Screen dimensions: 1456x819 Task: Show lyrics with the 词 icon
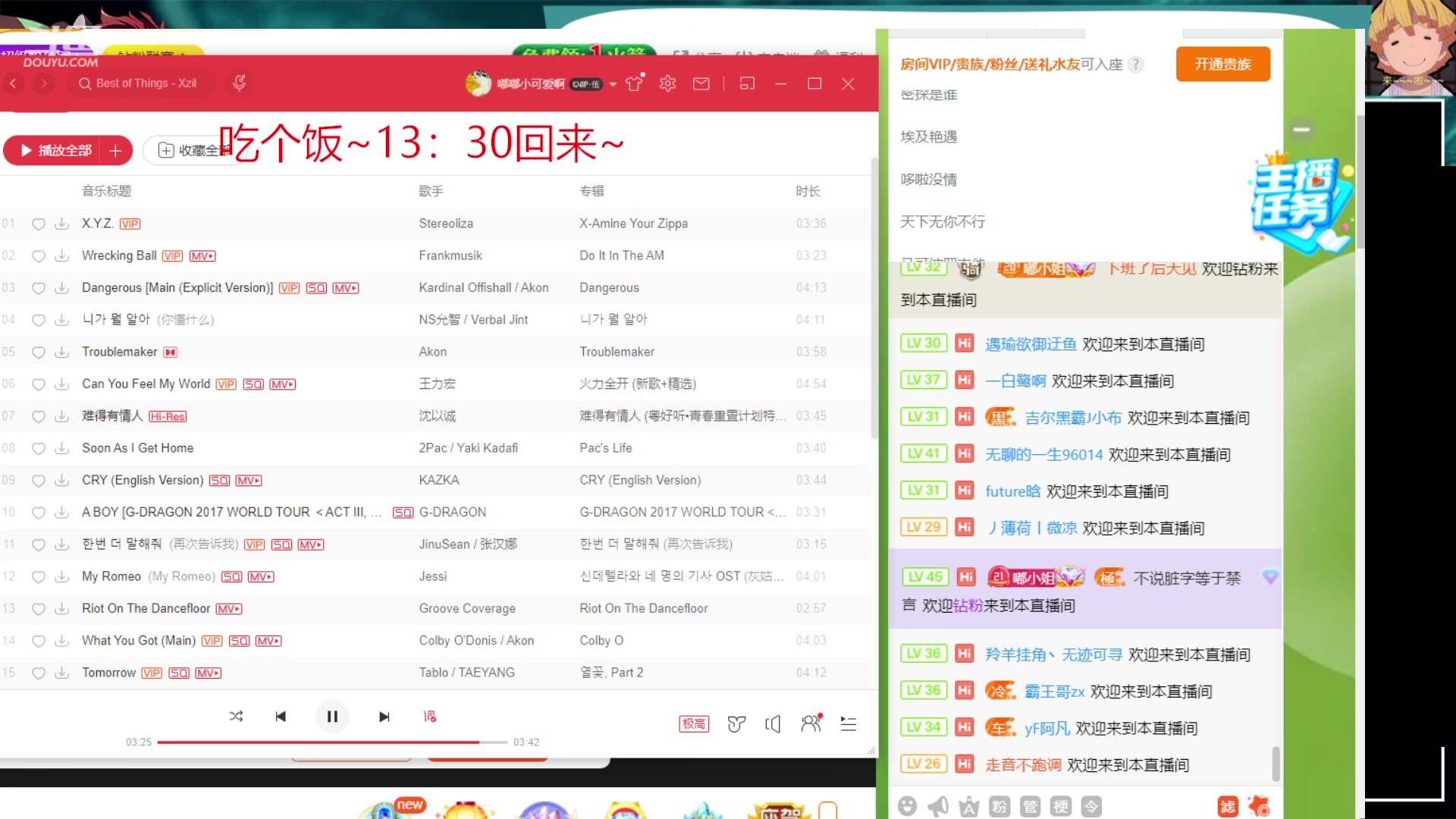tap(430, 717)
